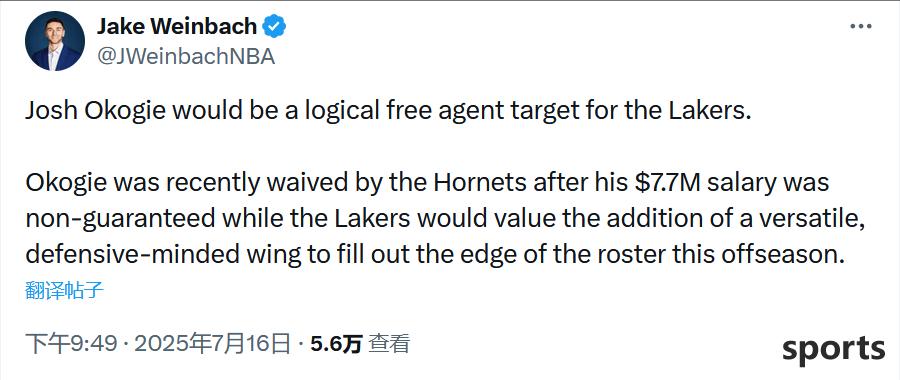Image resolution: width=900 pixels, height=380 pixels.
Task: Open the three-dot more options menu
Action: click(860, 26)
